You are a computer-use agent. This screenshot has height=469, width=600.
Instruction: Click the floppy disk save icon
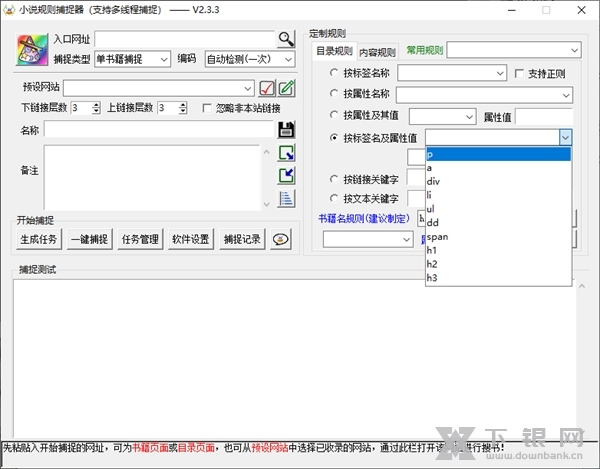tap(286, 129)
